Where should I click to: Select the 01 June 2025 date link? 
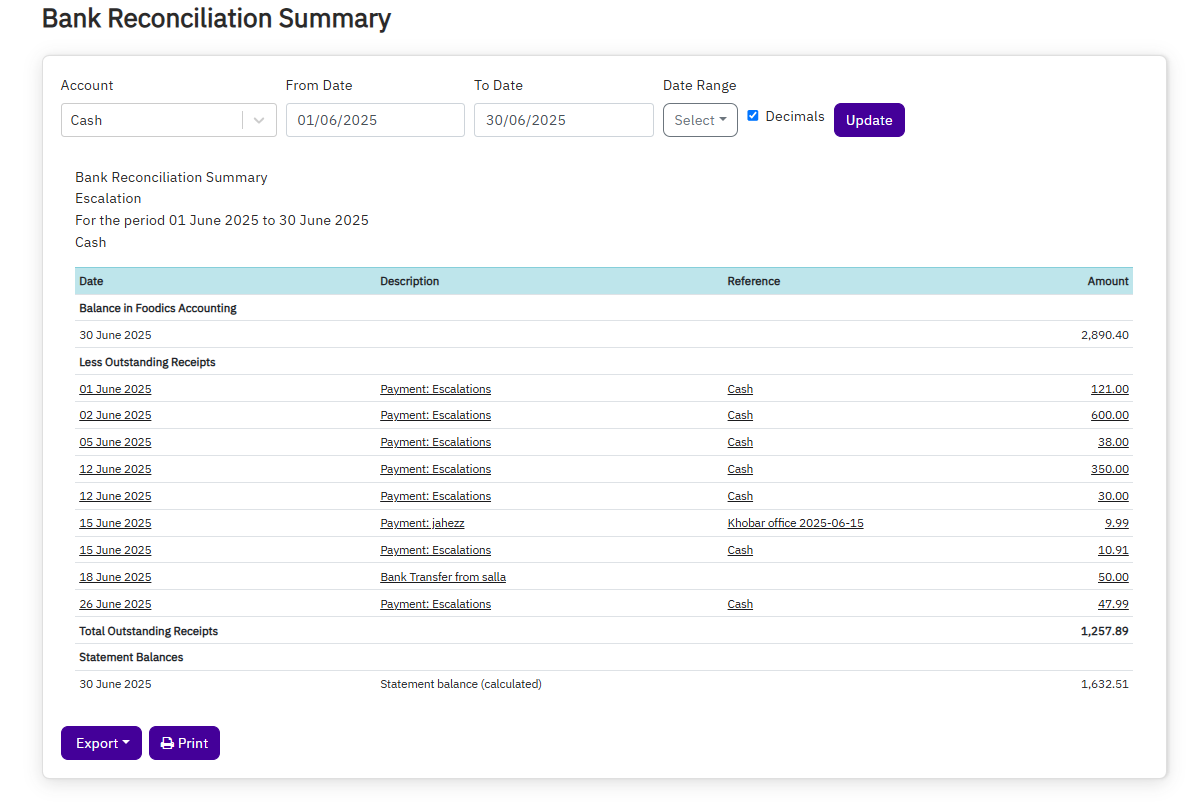[115, 388]
